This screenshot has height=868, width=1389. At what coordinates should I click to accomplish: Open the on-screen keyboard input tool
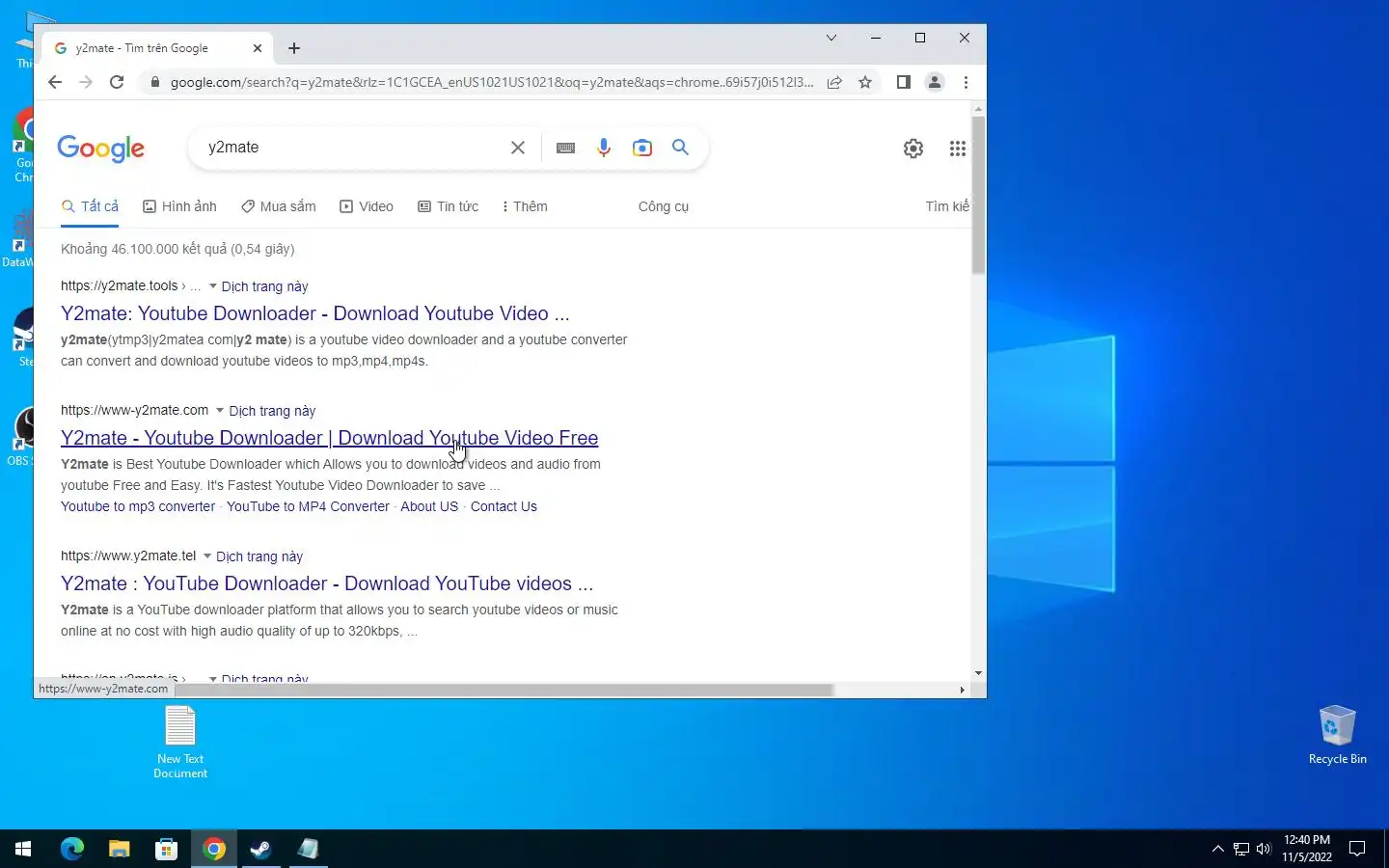click(566, 148)
